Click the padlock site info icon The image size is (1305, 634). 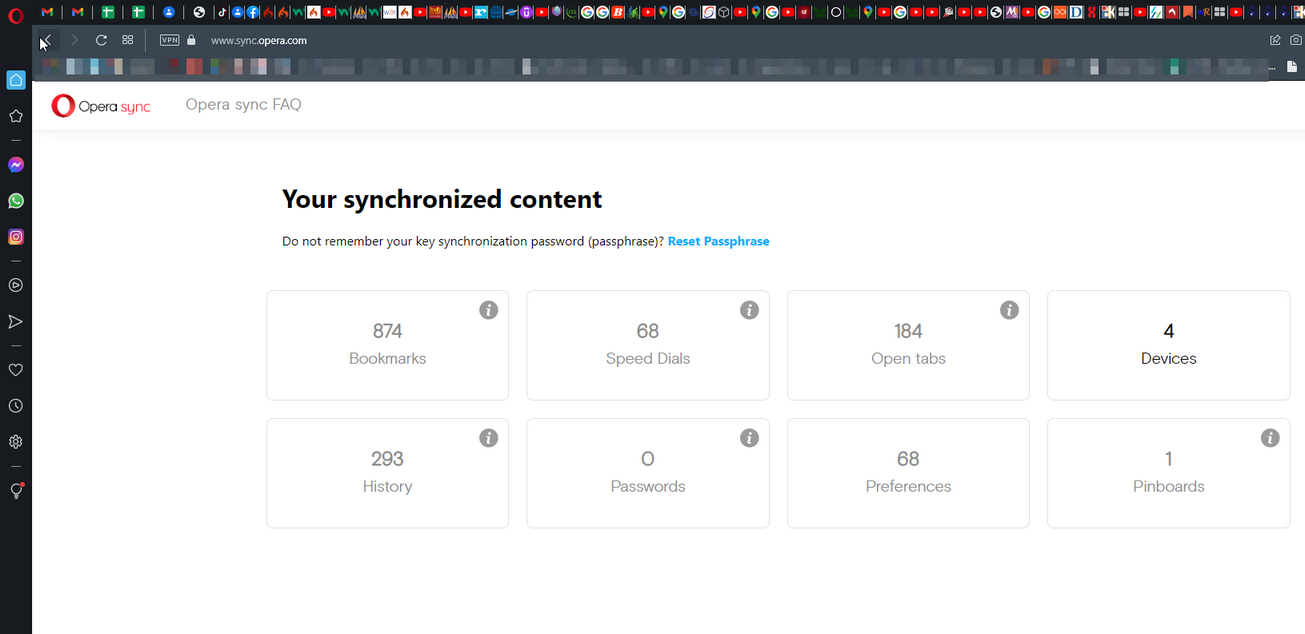[x=192, y=40]
